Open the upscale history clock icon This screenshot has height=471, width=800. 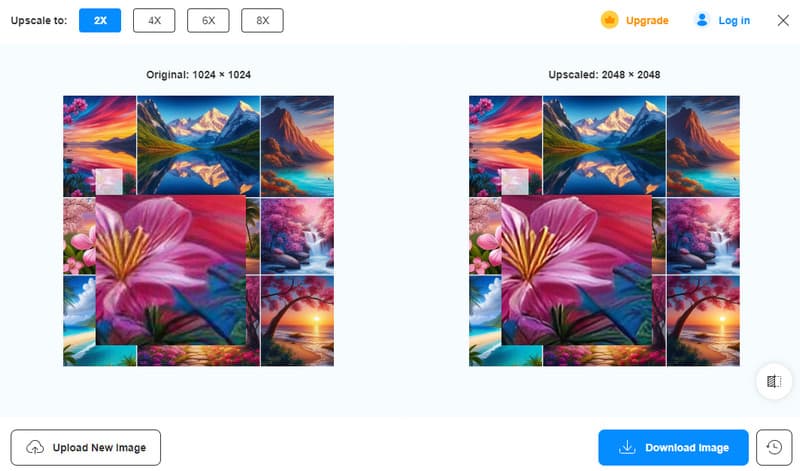tap(773, 447)
